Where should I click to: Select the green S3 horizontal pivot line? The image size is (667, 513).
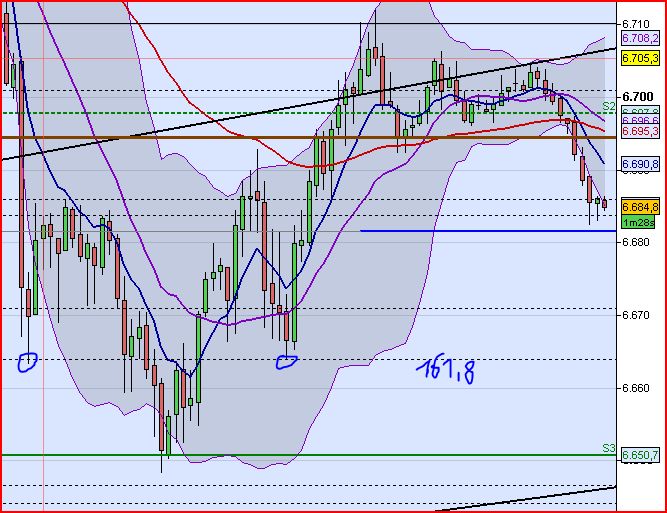pyautogui.click(x=309, y=455)
